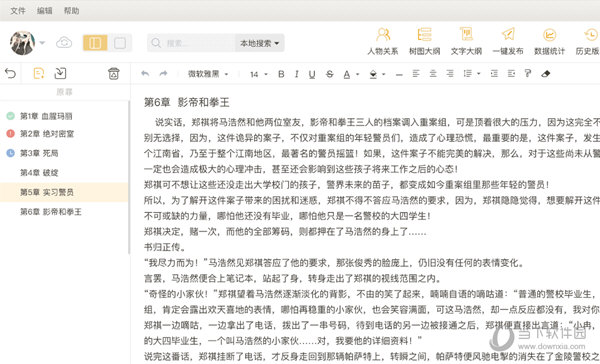
Task: Click the magnifier search icon
Action: pos(156,43)
